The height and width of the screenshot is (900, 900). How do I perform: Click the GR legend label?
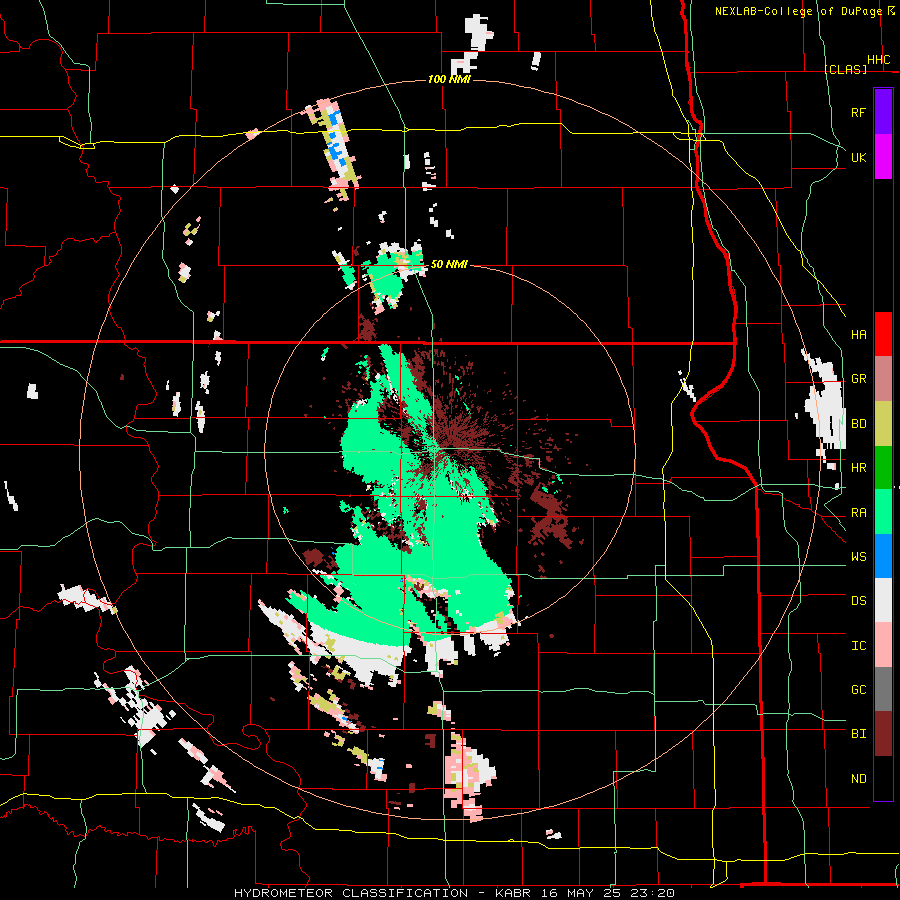858,379
